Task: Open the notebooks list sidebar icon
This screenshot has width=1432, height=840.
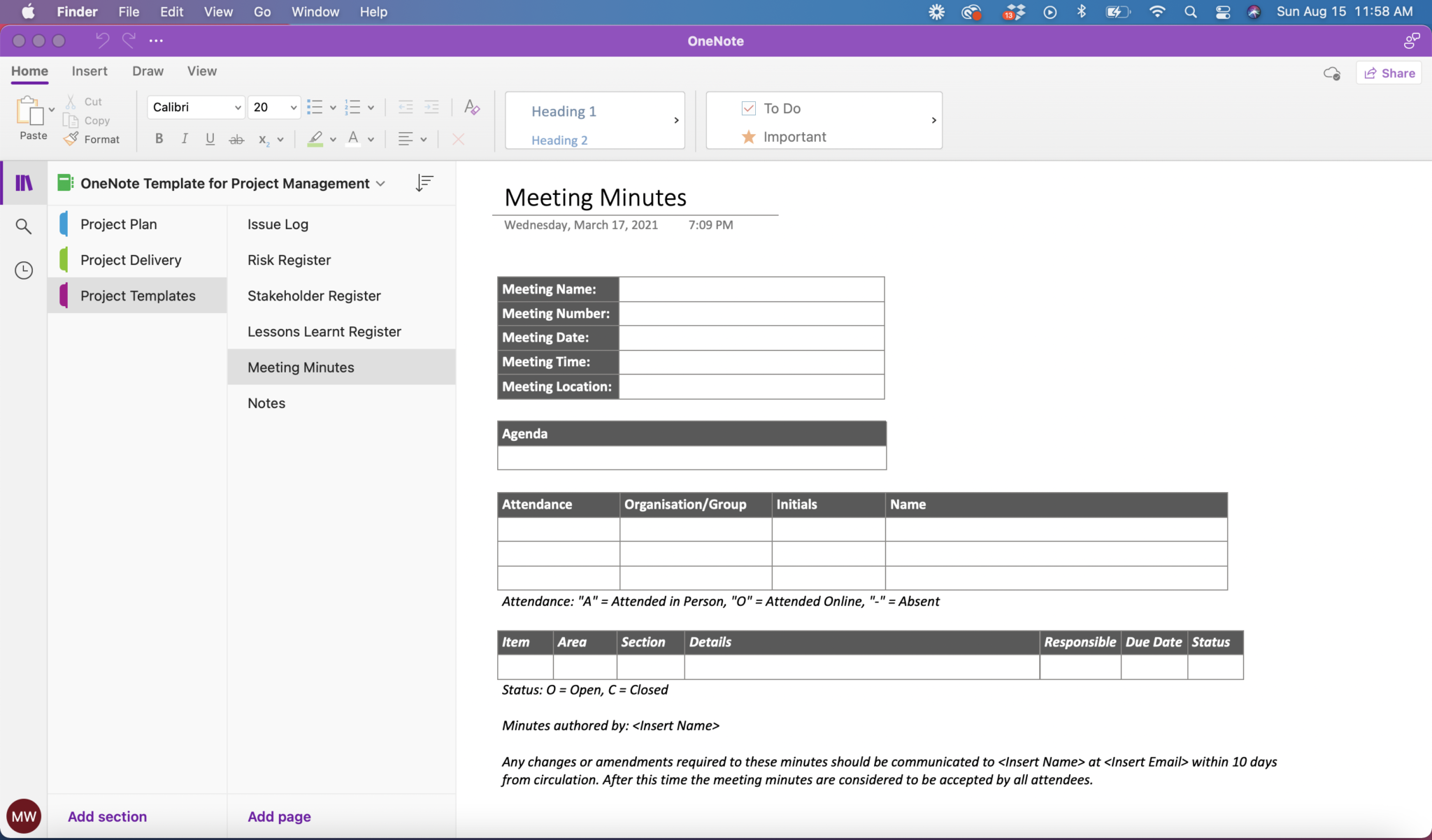Action: point(24,183)
